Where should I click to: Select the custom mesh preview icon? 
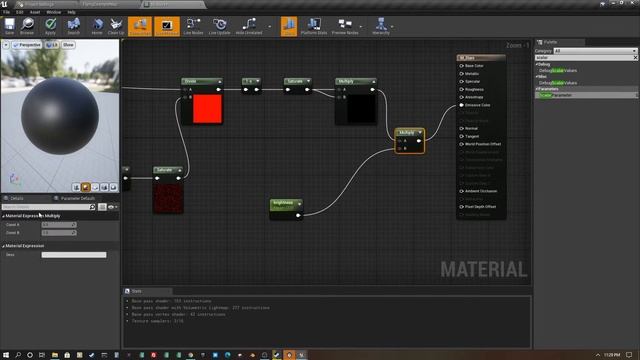pos(113,187)
